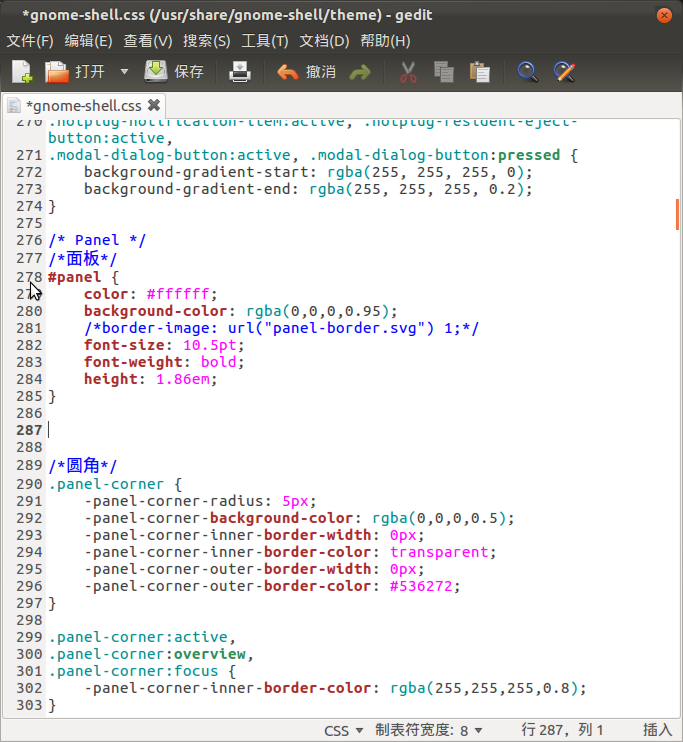Click the Print icon
The height and width of the screenshot is (742, 683).
click(x=240, y=72)
